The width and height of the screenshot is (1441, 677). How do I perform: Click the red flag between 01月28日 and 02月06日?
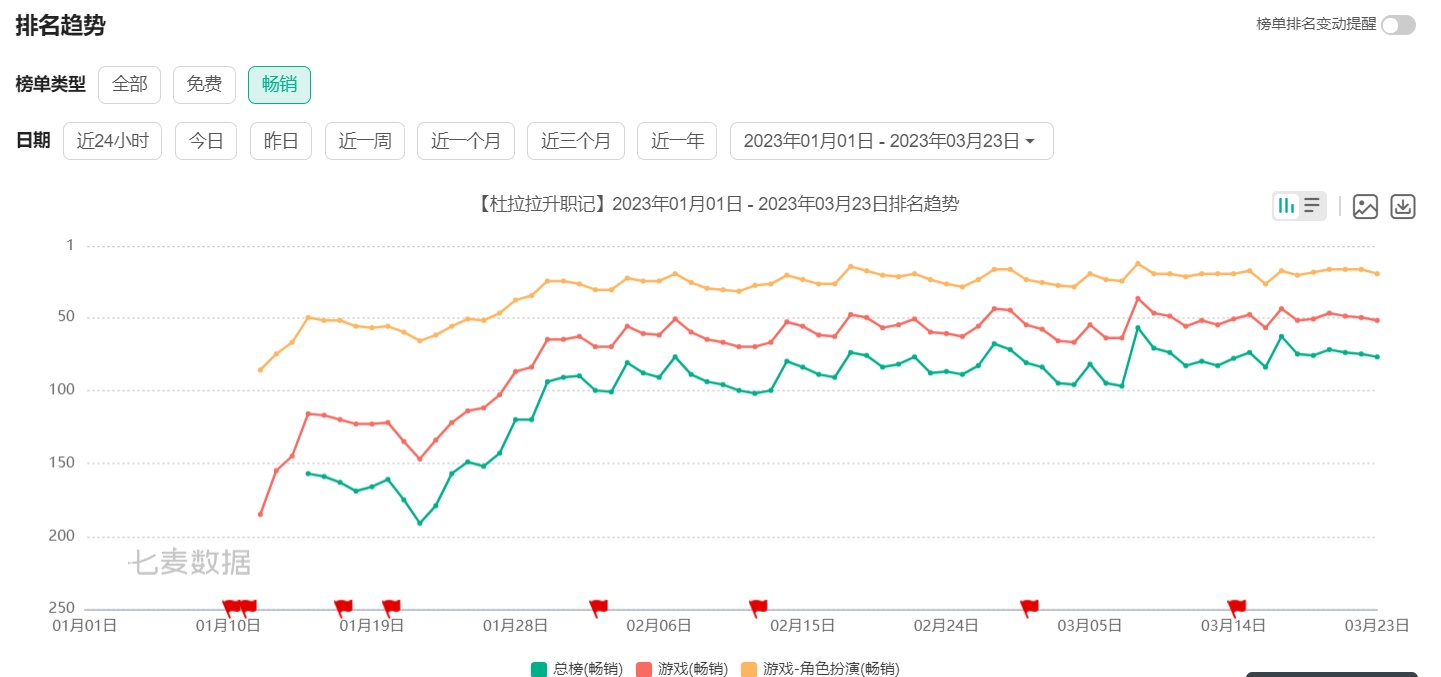pyautogui.click(x=598, y=607)
